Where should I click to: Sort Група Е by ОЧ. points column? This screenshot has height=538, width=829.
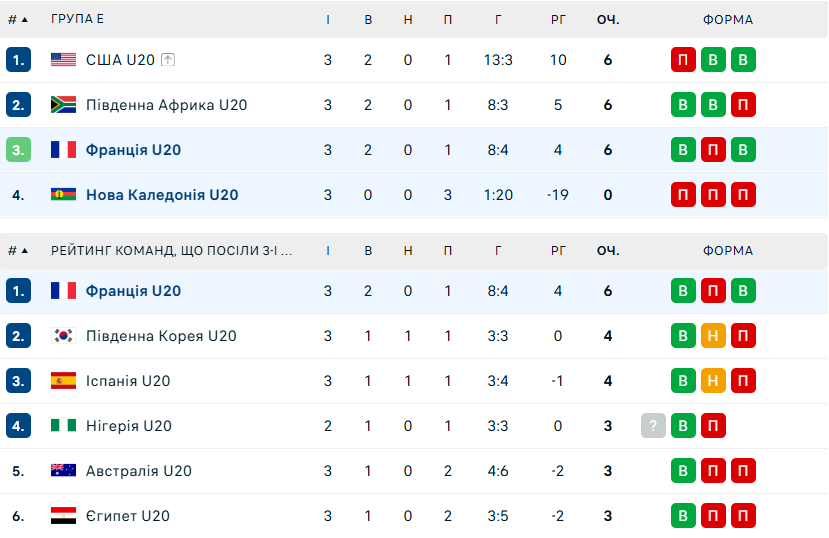607,19
